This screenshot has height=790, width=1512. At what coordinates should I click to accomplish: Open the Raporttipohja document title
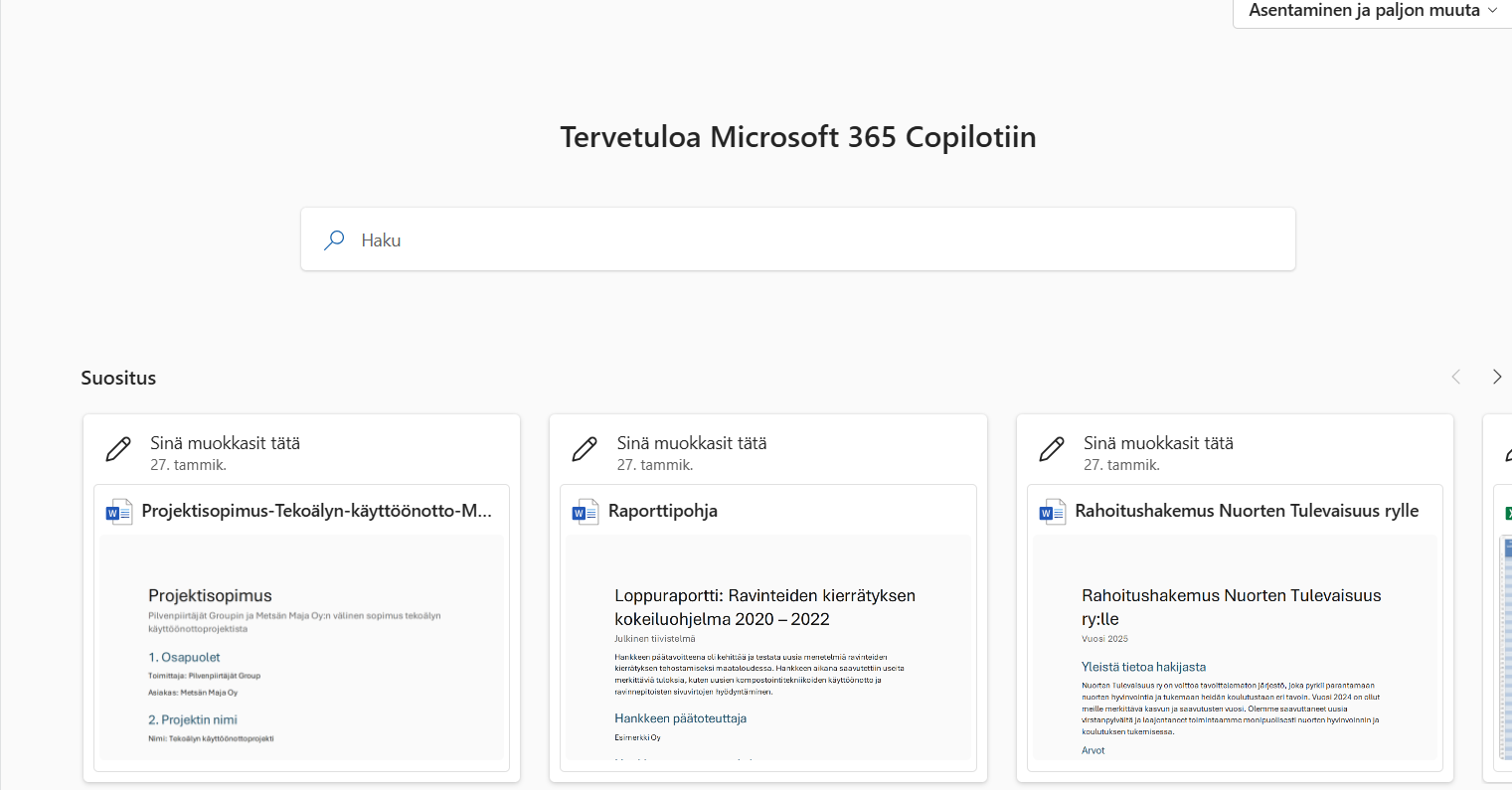coord(663,511)
